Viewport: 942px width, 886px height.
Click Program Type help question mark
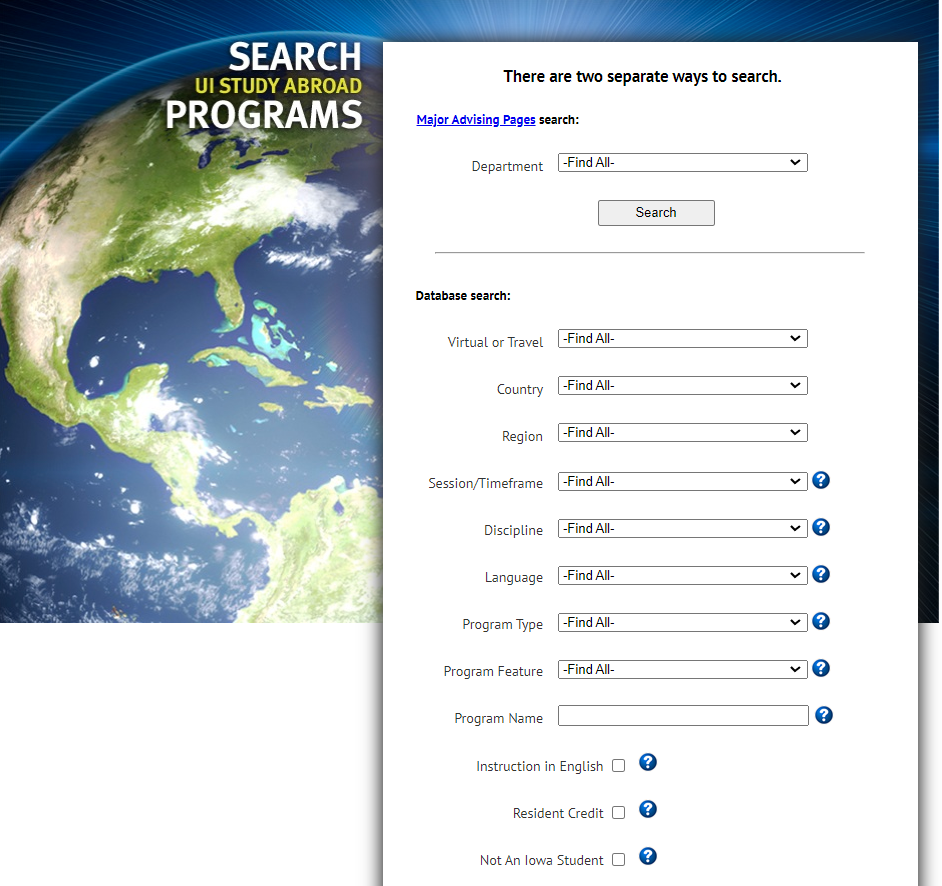(821, 621)
